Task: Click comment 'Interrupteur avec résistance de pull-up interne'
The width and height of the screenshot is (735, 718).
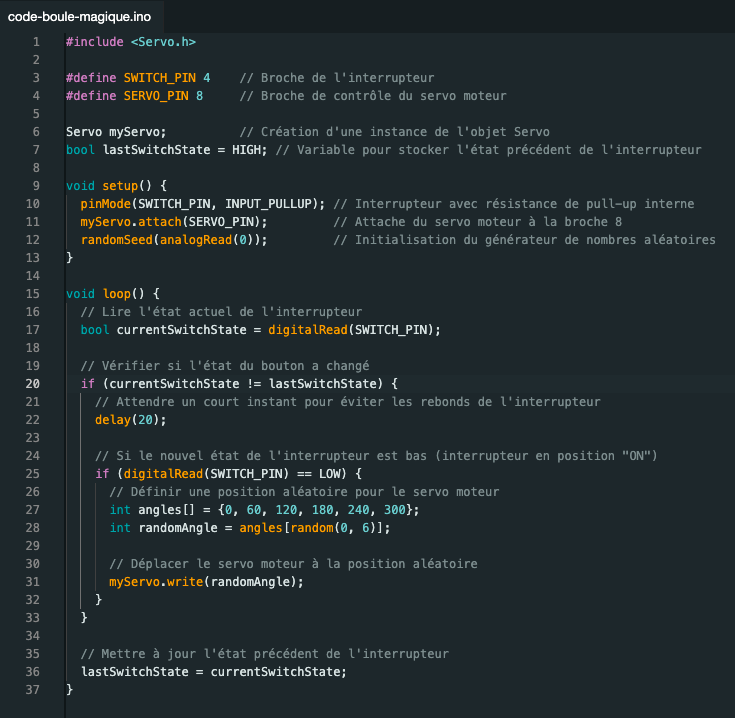Action: (x=514, y=204)
